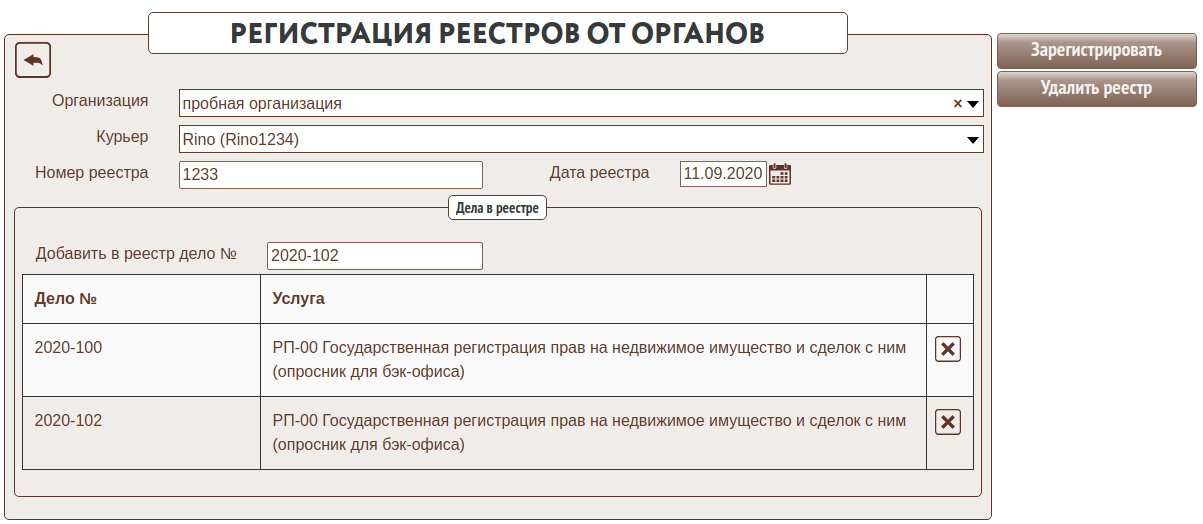Focus the Номер реестра input field
This screenshot has width=1203, height=524.
(x=331, y=175)
